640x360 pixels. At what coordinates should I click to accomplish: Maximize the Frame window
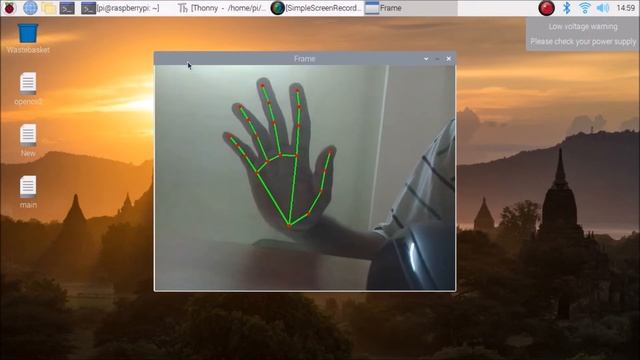[437, 59]
